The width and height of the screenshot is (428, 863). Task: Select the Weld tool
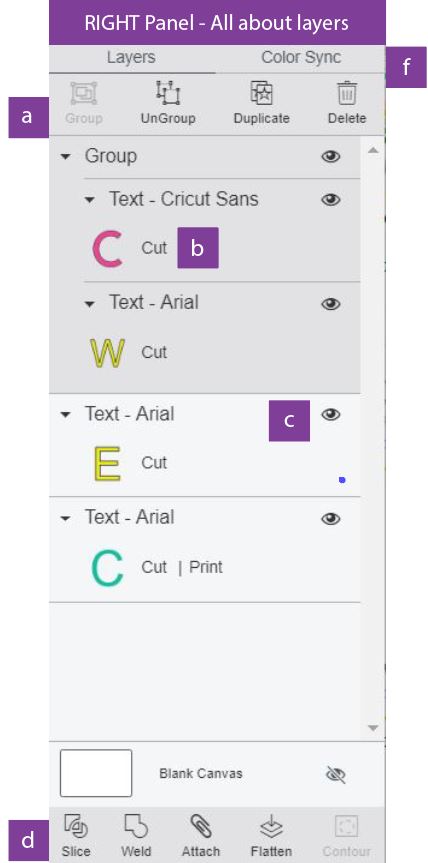coord(136,827)
